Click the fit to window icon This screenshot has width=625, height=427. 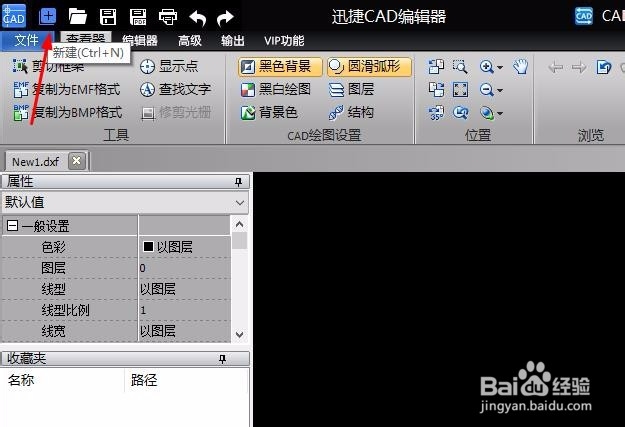460,90
